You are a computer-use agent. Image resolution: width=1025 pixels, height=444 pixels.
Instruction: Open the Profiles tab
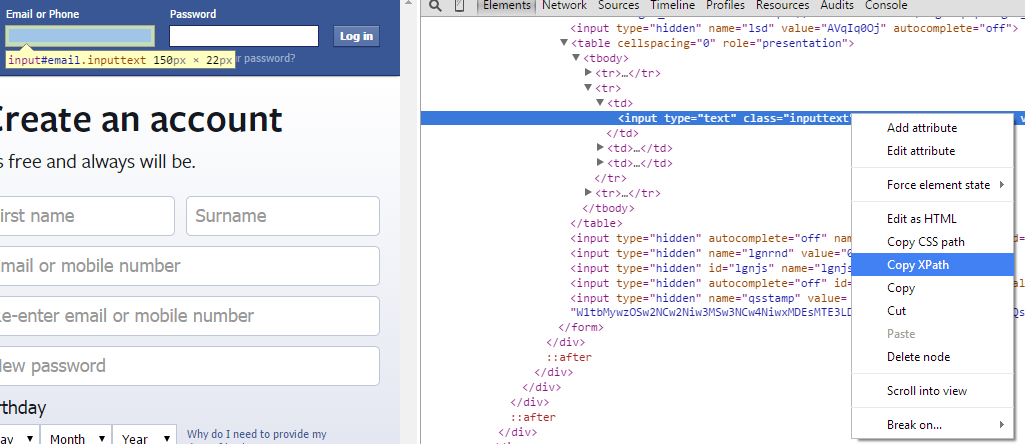point(725,5)
